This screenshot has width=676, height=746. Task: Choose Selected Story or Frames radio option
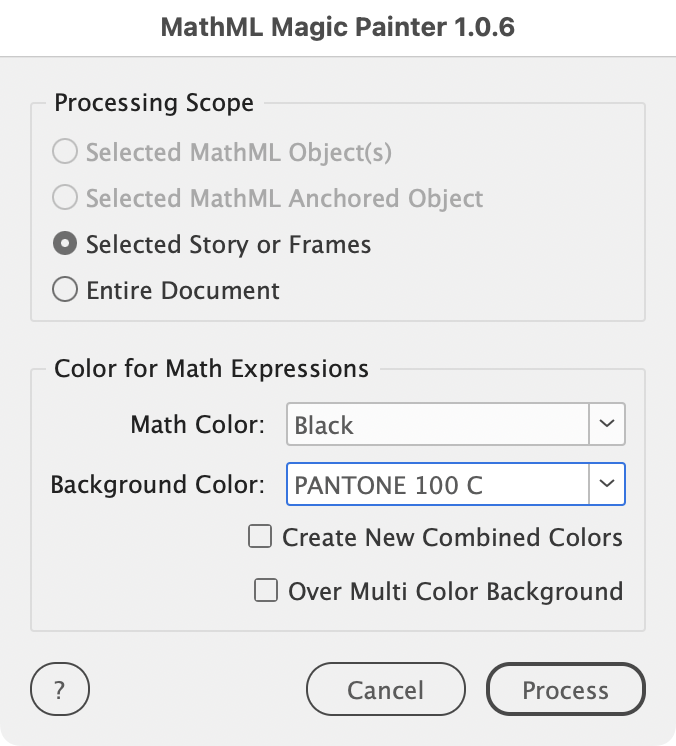click(x=65, y=245)
